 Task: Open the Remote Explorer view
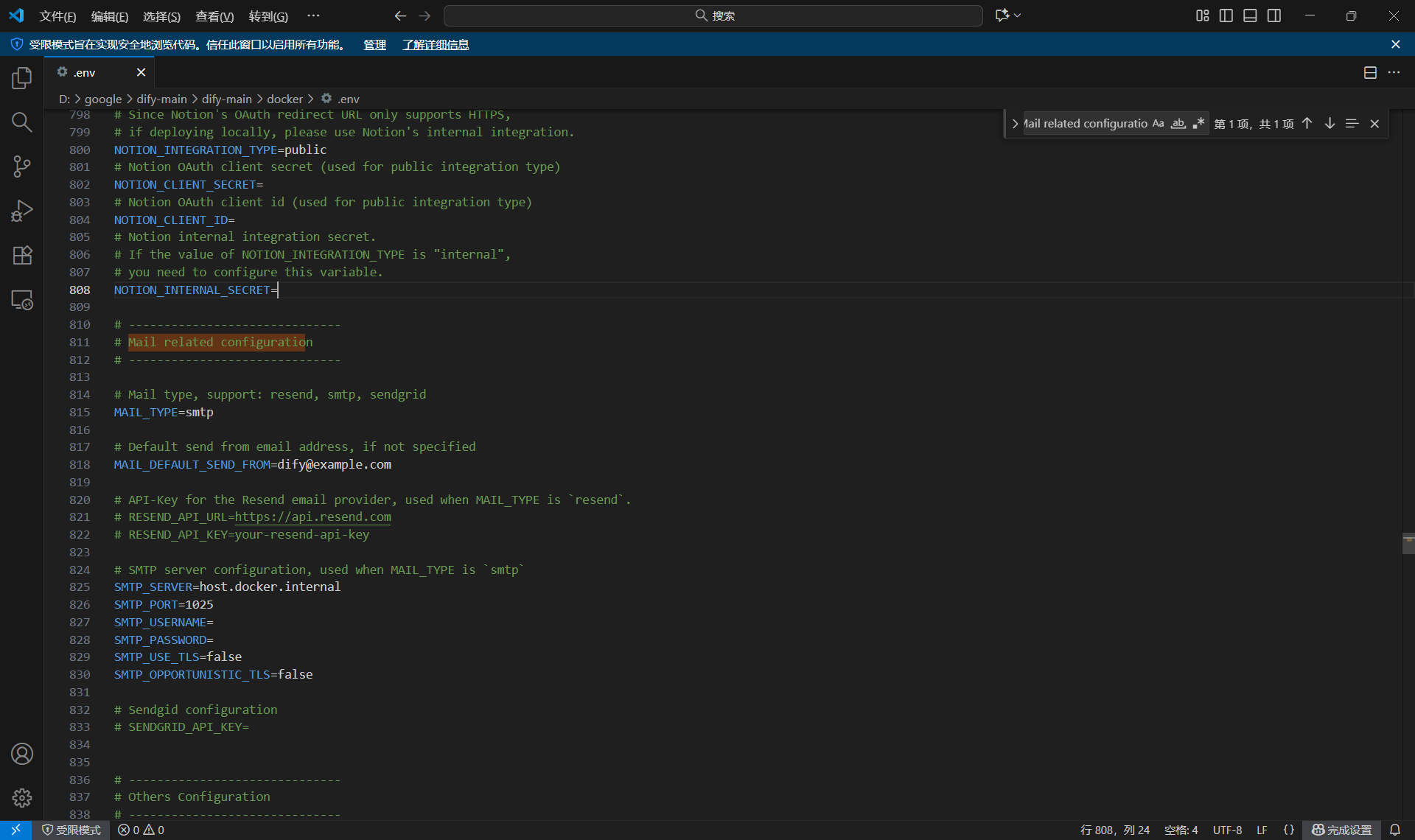22,300
